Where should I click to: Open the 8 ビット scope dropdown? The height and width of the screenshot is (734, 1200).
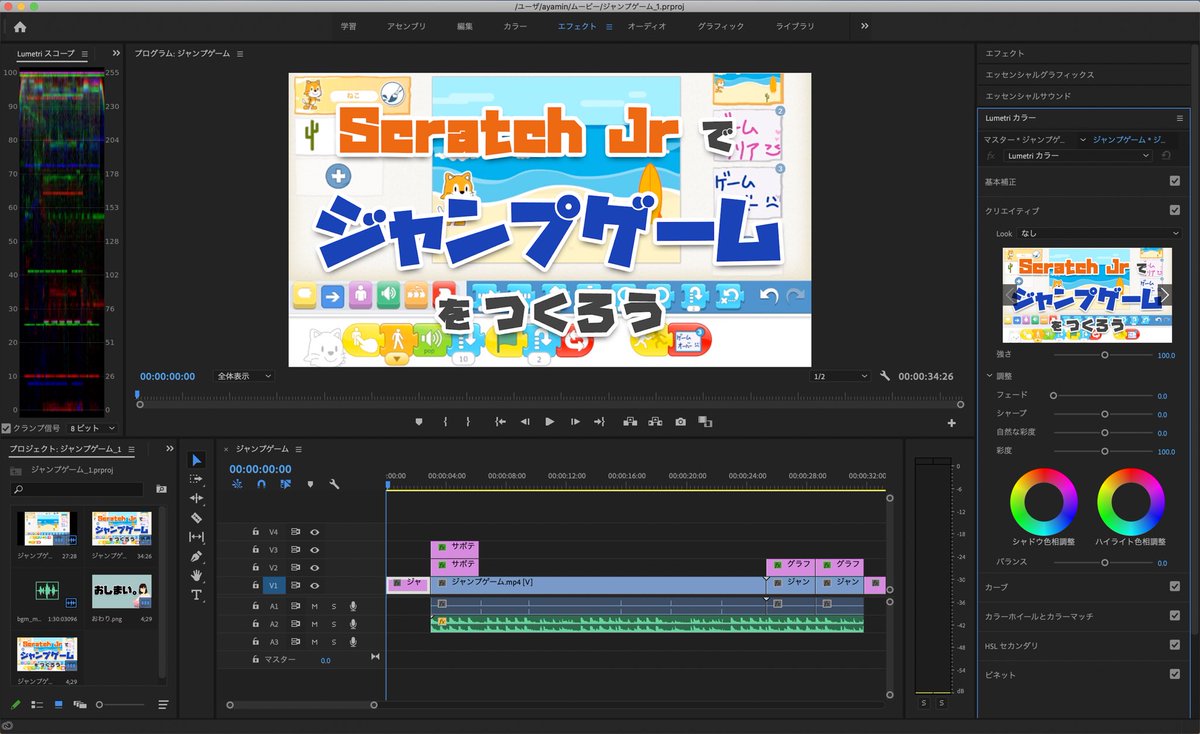click(x=90, y=428)
